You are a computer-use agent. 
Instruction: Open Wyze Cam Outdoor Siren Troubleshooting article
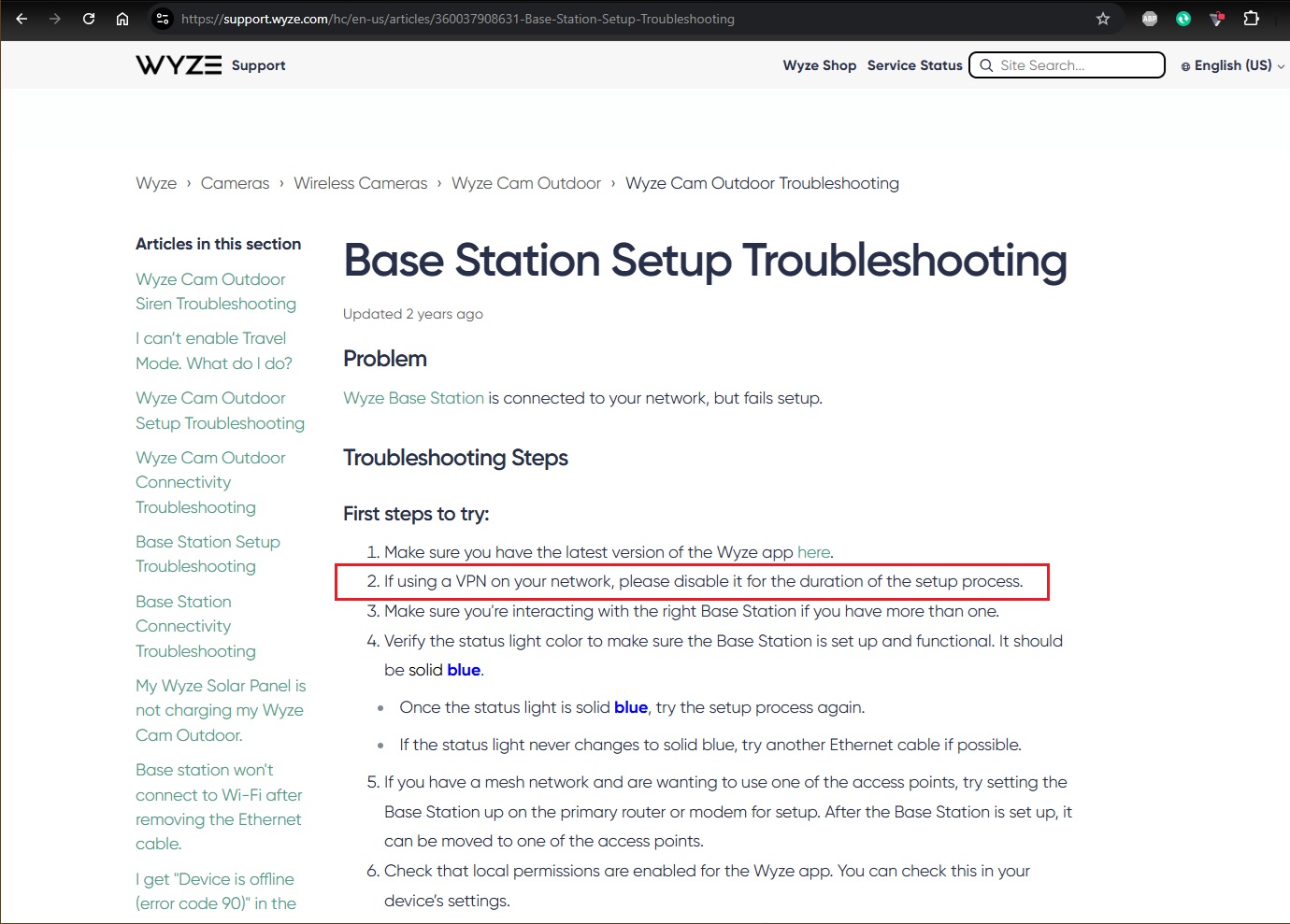coord(216,291)
